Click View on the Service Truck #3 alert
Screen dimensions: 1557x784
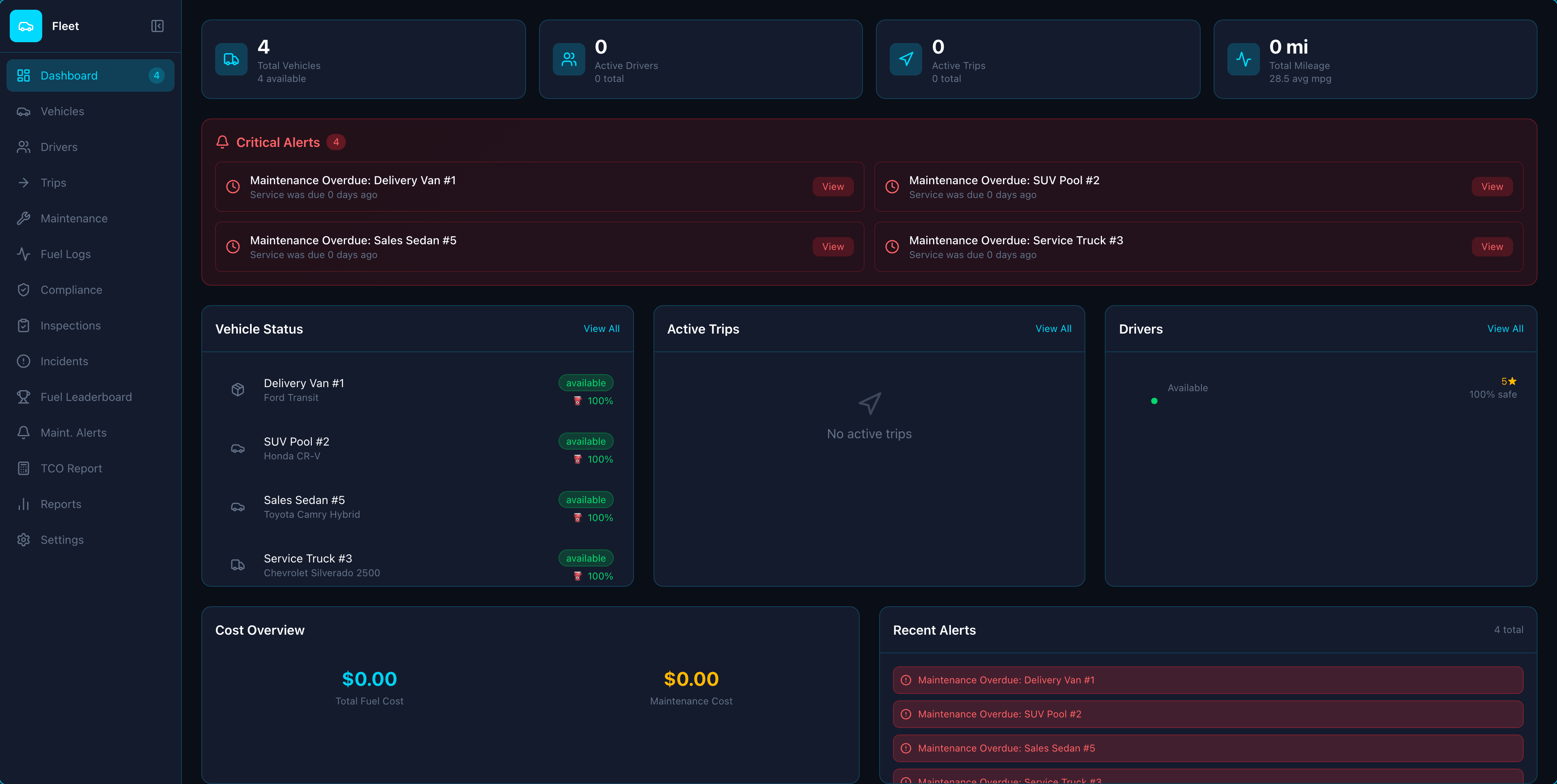tap(1492, 246)
